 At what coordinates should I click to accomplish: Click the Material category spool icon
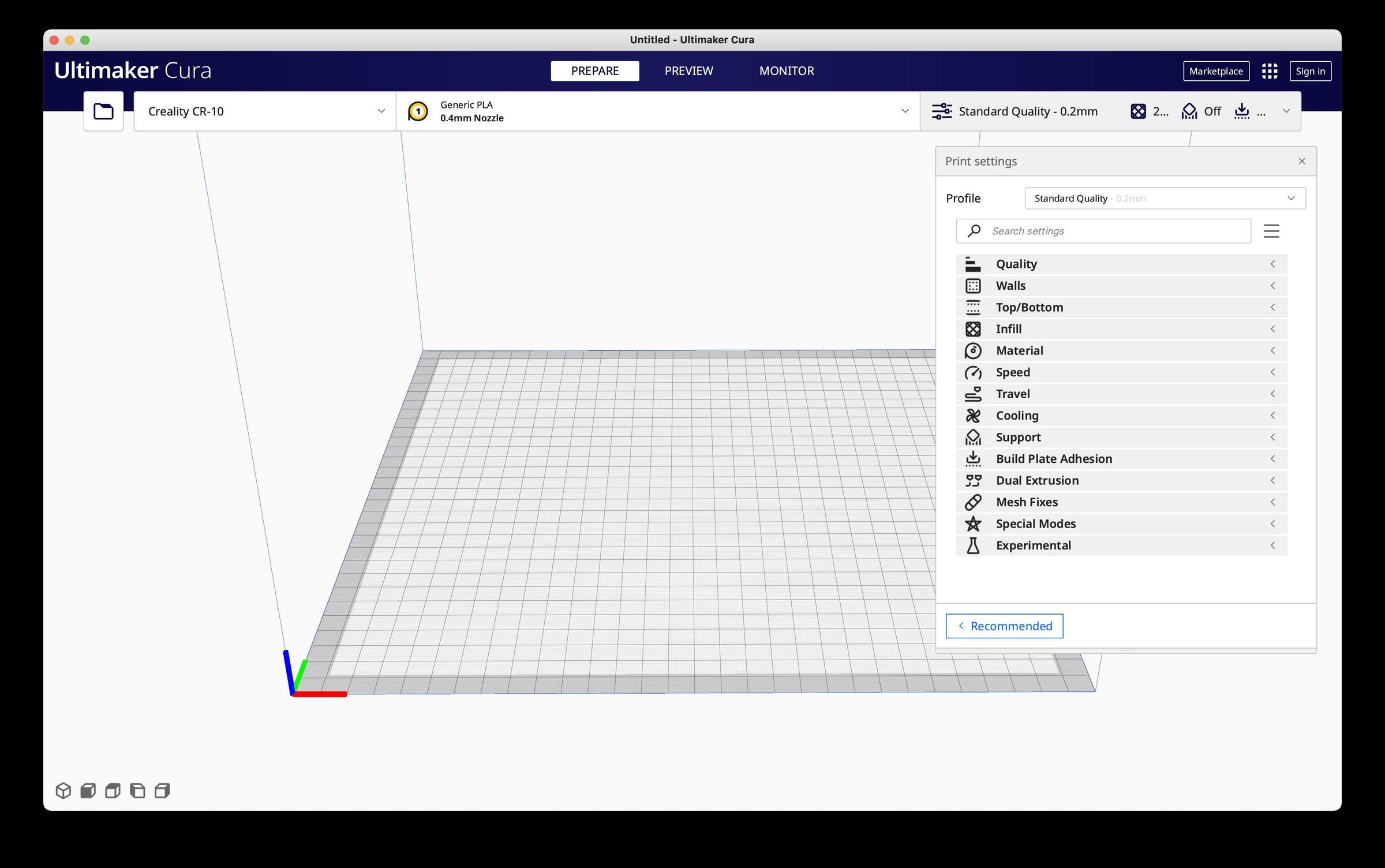click(x=973, y=350)
